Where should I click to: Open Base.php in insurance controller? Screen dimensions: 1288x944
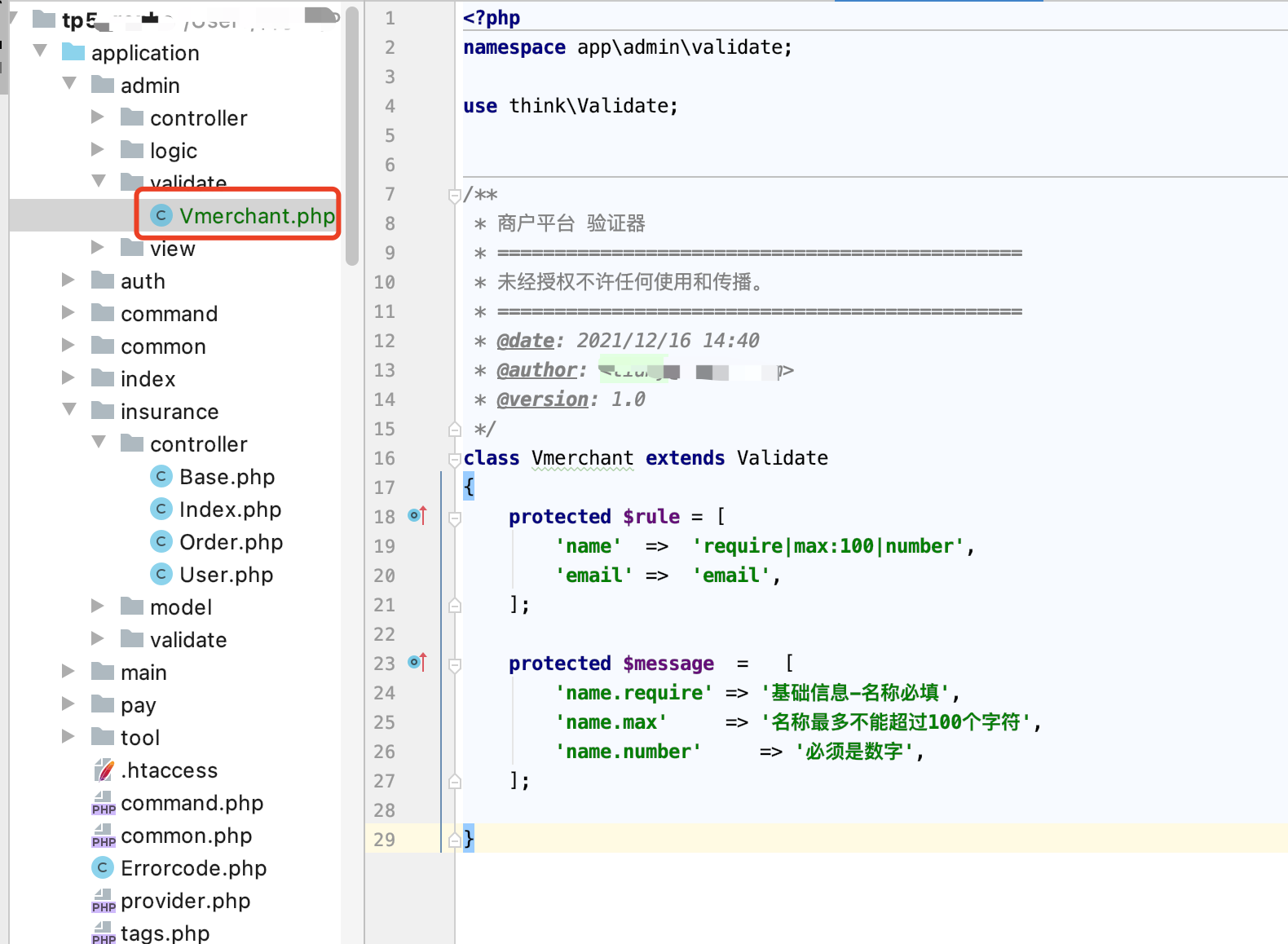(x=227, y=477)
